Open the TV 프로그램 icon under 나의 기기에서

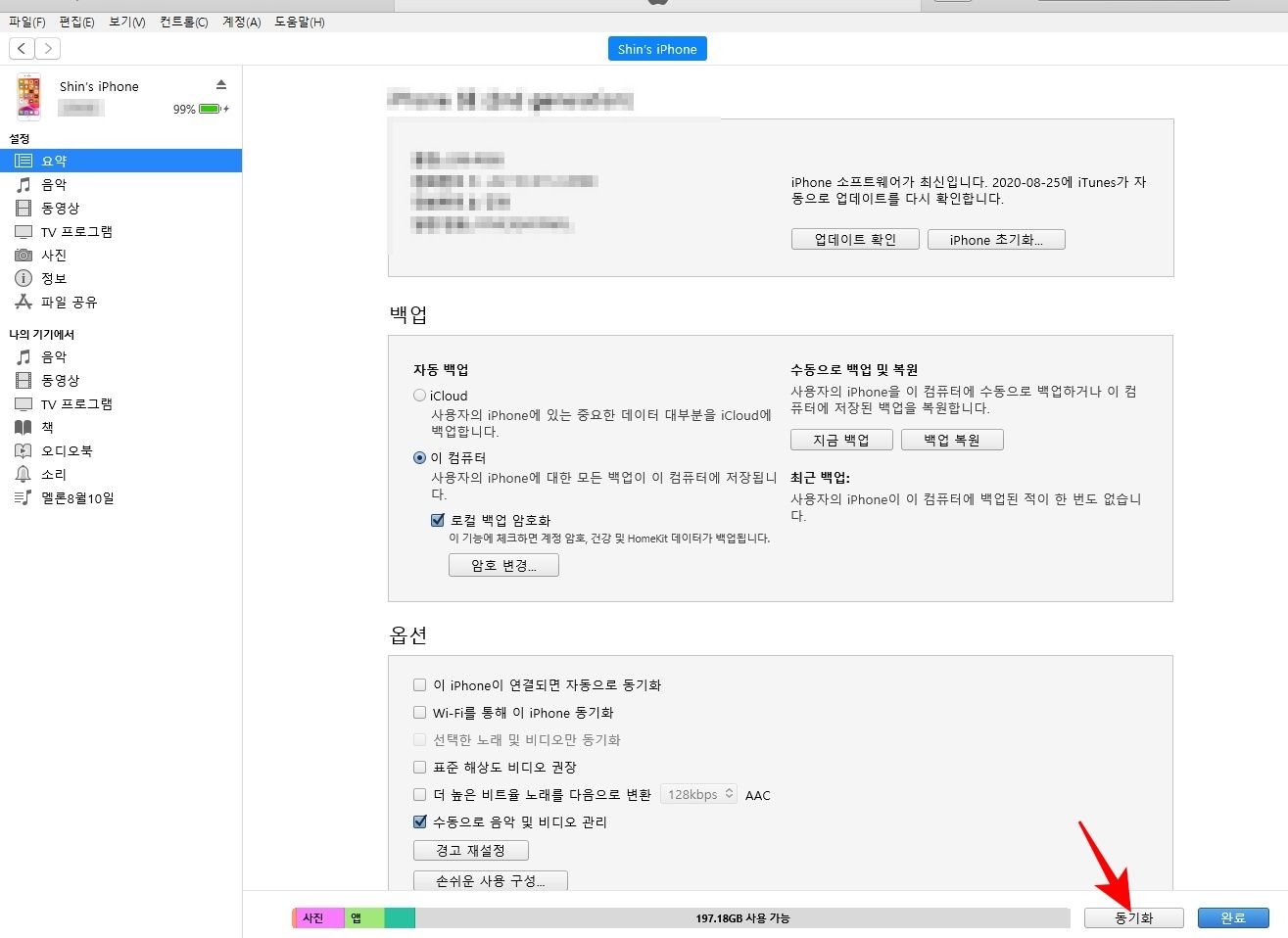(x=24, y=404)
